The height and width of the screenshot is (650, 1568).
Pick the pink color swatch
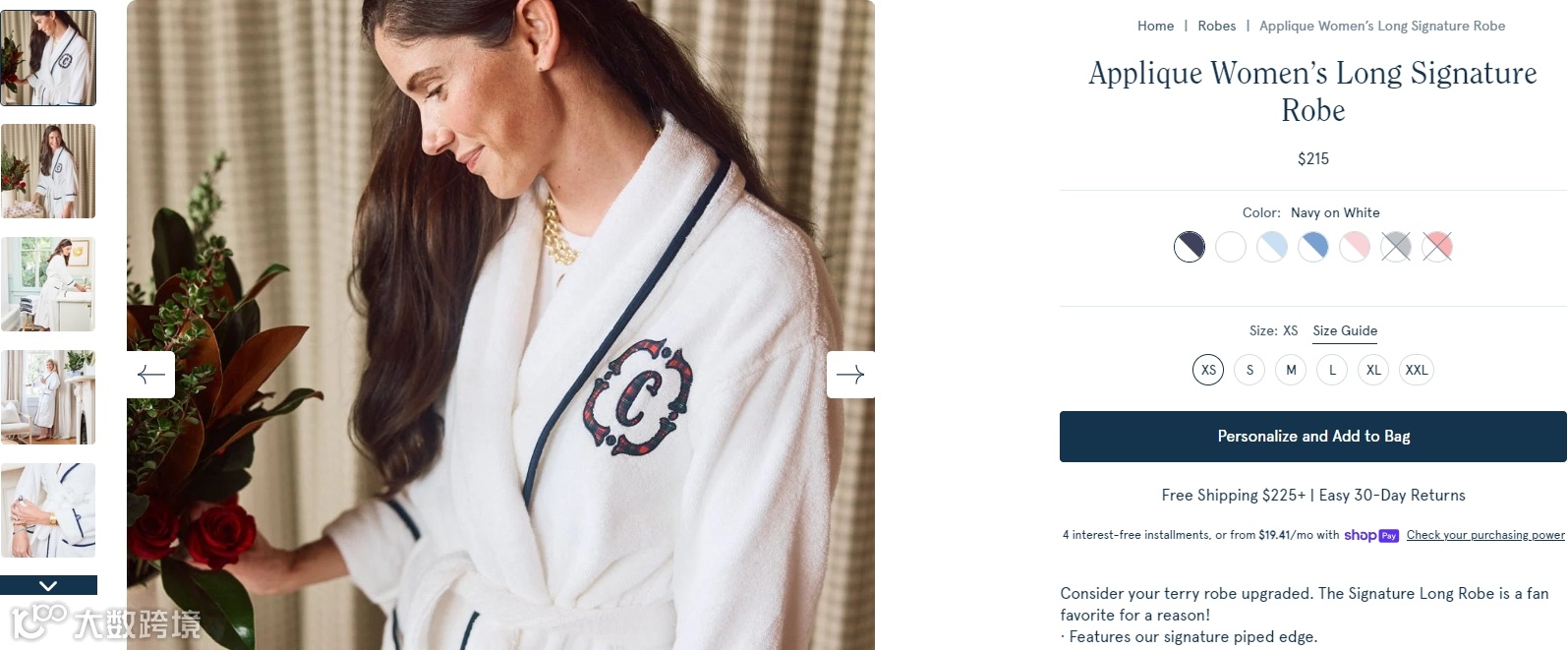1355,246
